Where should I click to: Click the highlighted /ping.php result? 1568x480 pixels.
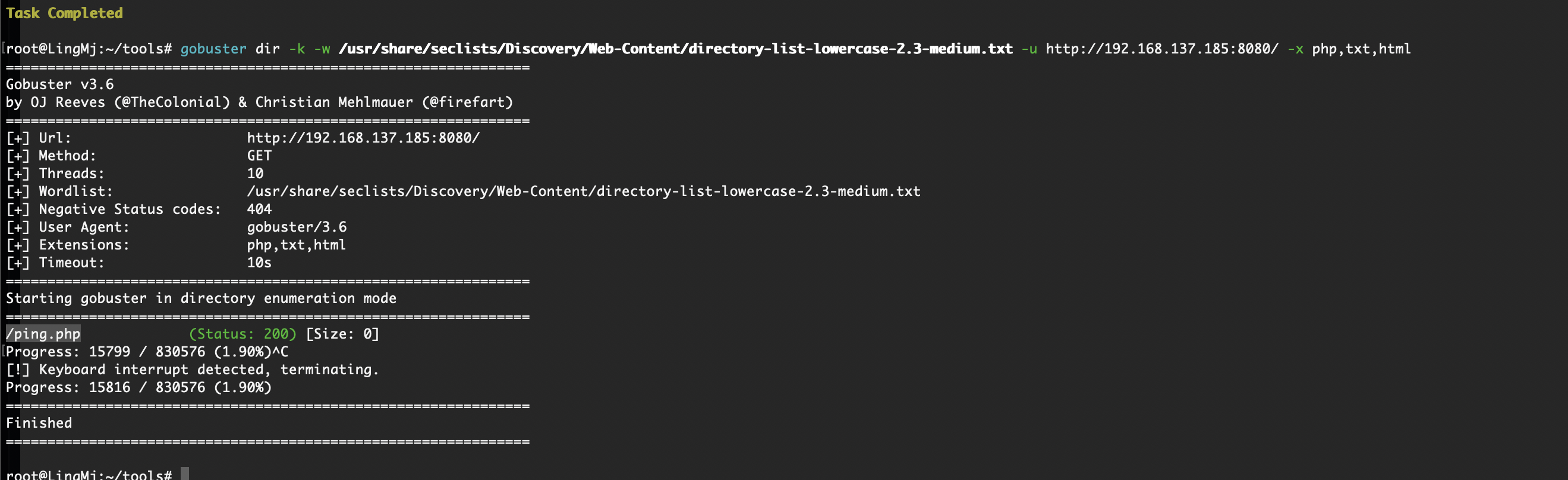43,334
